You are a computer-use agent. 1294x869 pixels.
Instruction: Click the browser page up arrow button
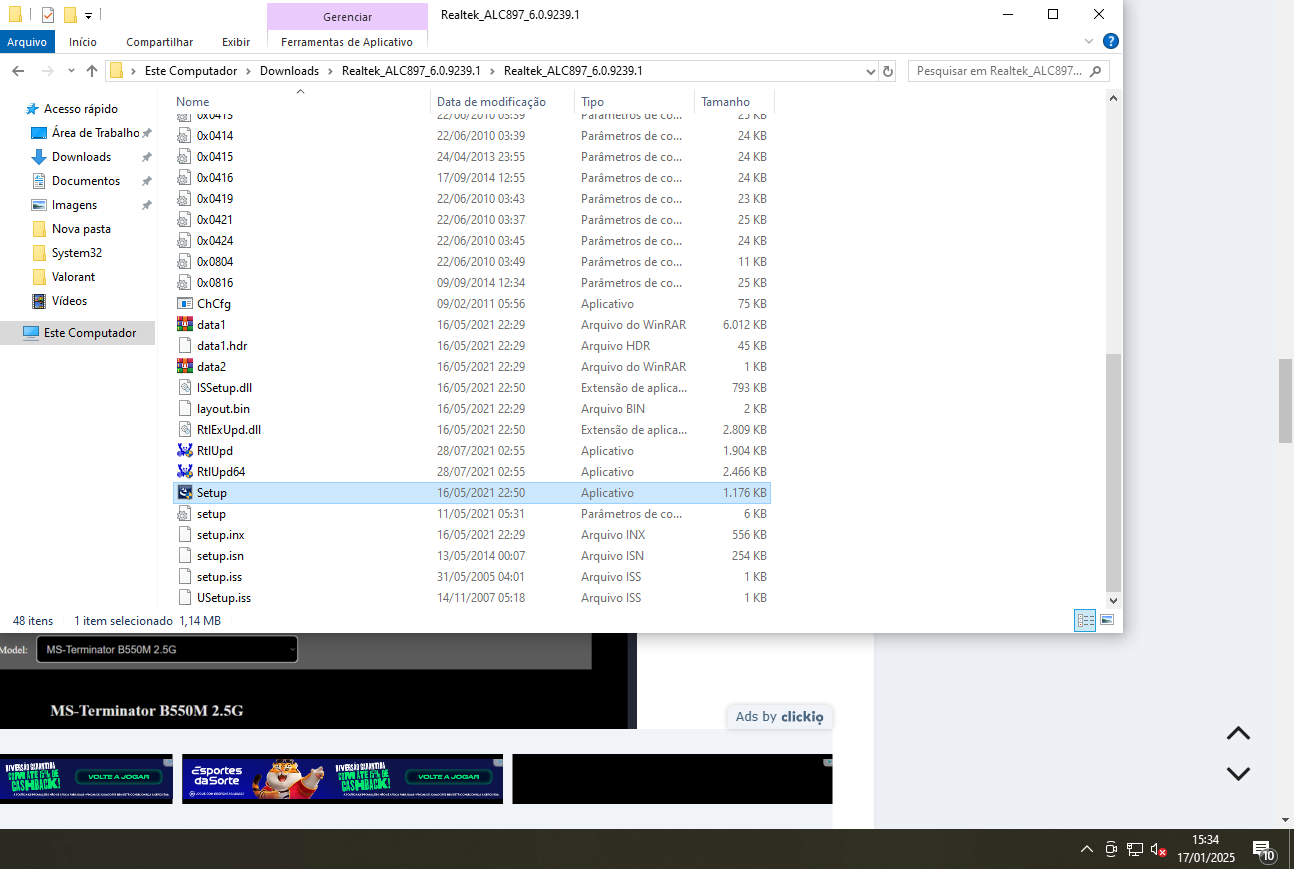click(x=1238, y=733)
